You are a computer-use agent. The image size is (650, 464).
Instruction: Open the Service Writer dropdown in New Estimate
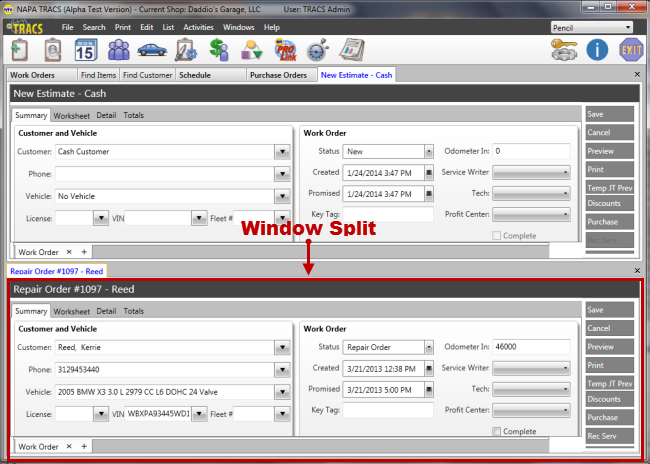point(531,172)
